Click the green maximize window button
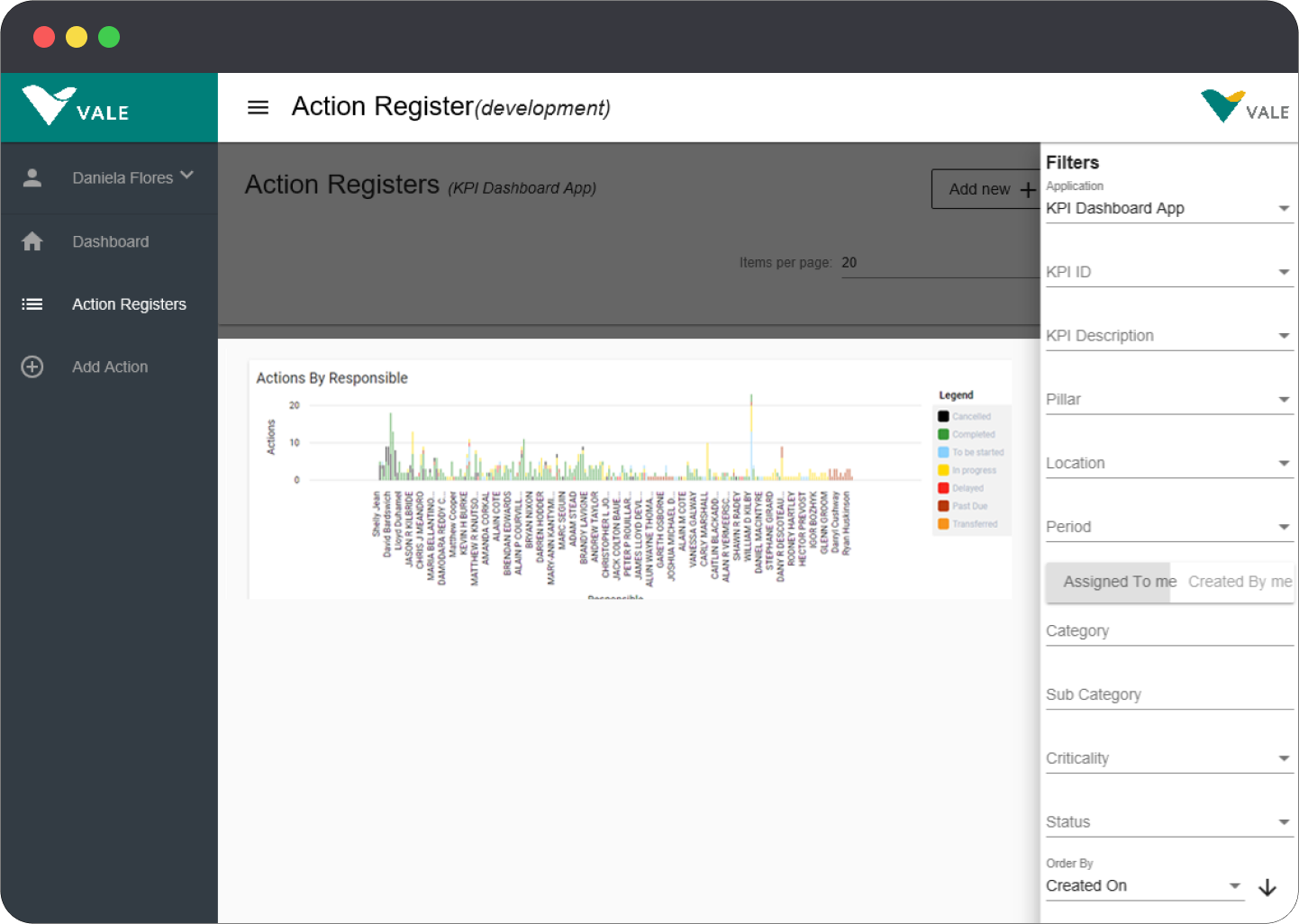 [109, 37]
